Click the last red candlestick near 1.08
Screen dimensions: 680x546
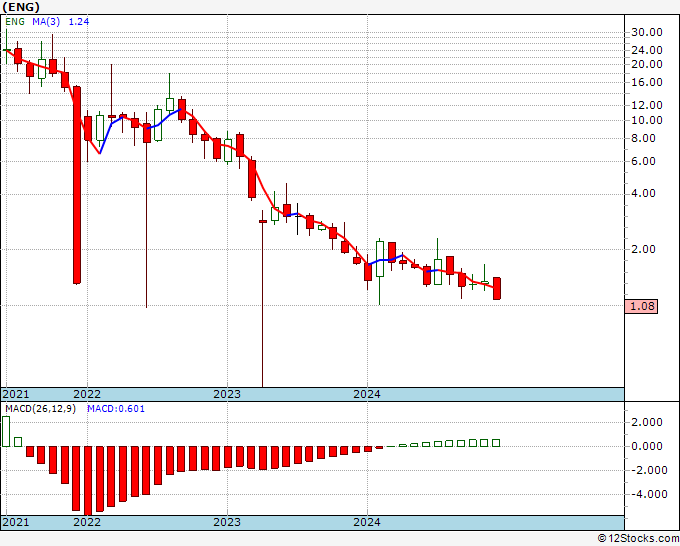click(x=497, y=288)
